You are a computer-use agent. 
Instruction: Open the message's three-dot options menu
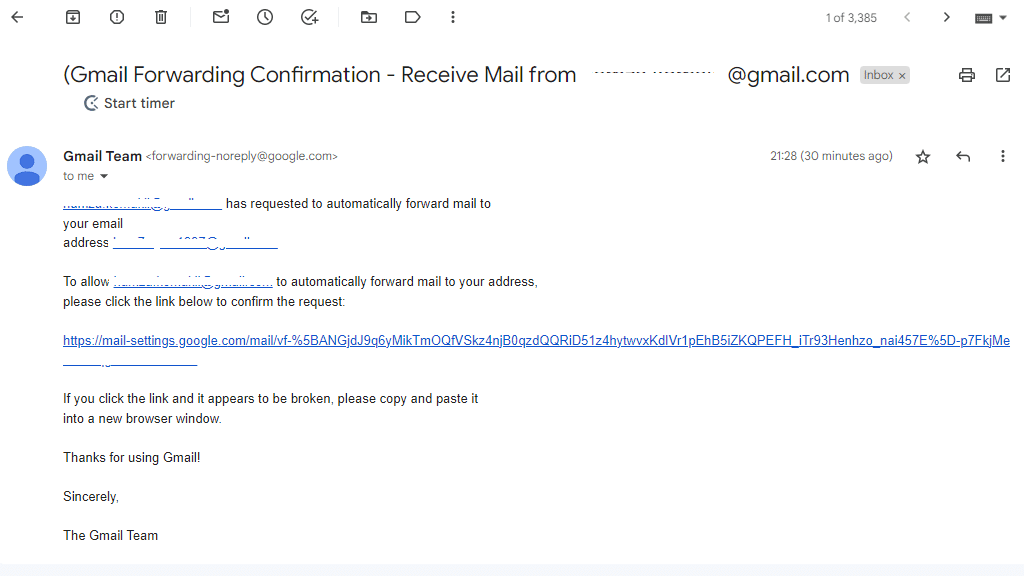(x=1003, y=157)
